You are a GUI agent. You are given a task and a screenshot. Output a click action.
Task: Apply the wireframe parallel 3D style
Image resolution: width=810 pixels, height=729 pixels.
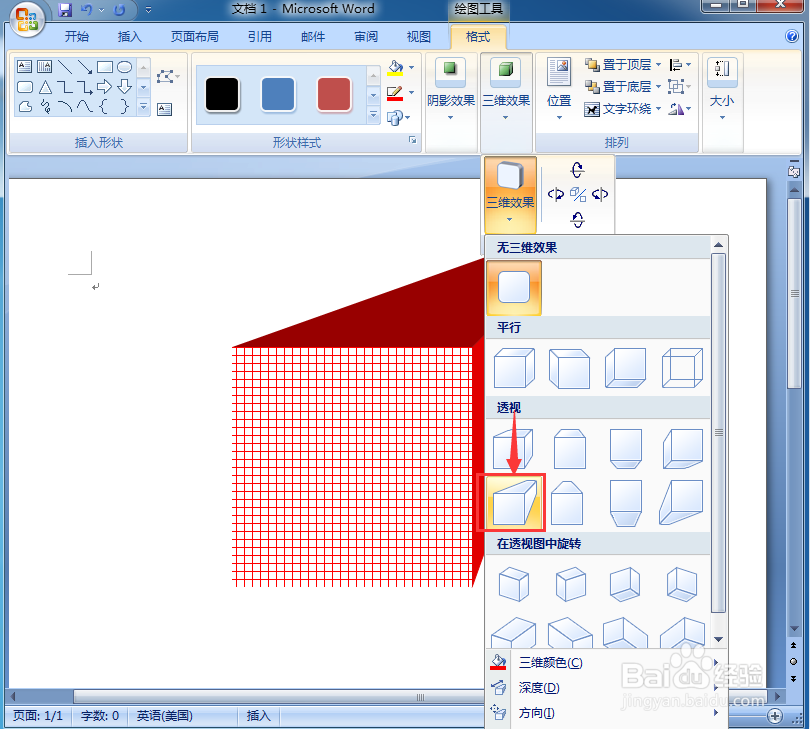tap(682, 367)
